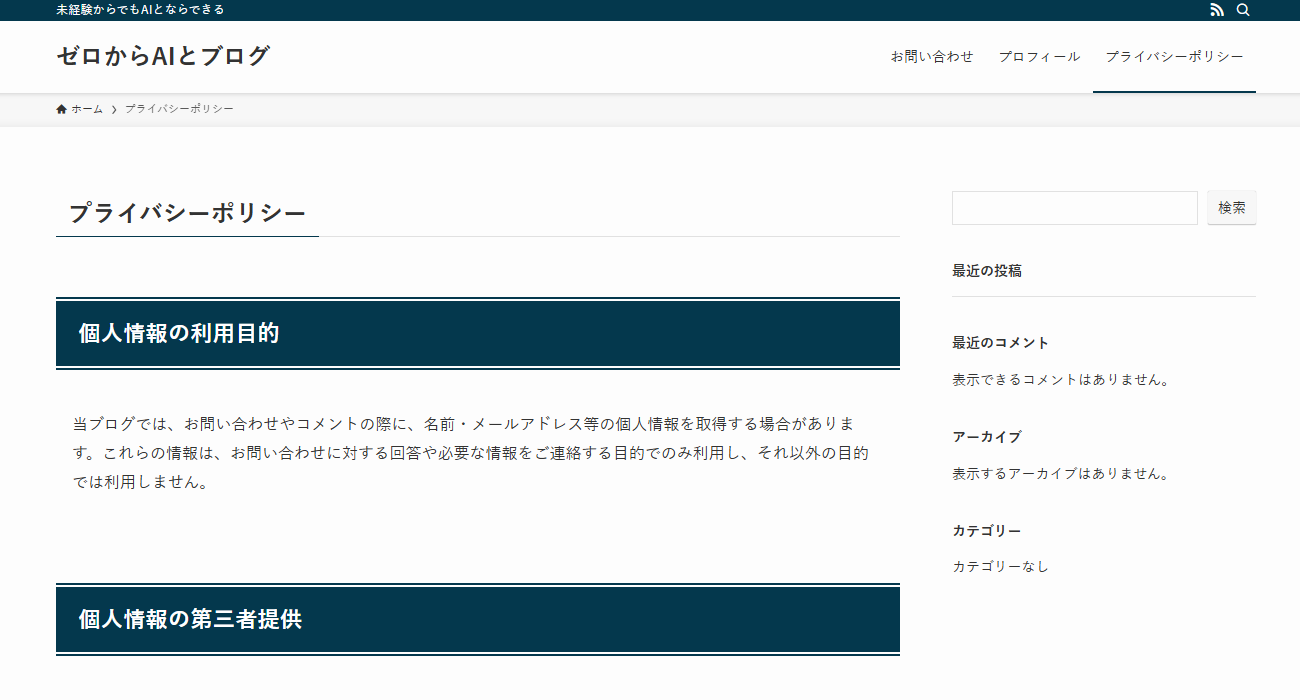Click the プライバシーポリシー breadcrumb text
Screen dimensions: 1300x700
tap(179, 109)
